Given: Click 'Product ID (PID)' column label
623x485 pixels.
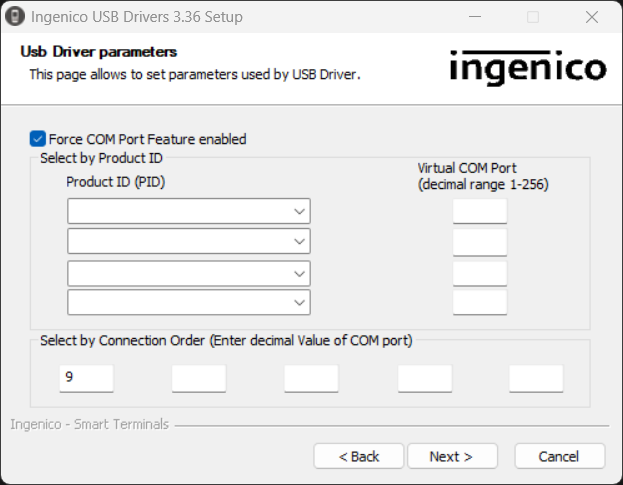Looking at the screenshot, I should (x=116, y=182).
